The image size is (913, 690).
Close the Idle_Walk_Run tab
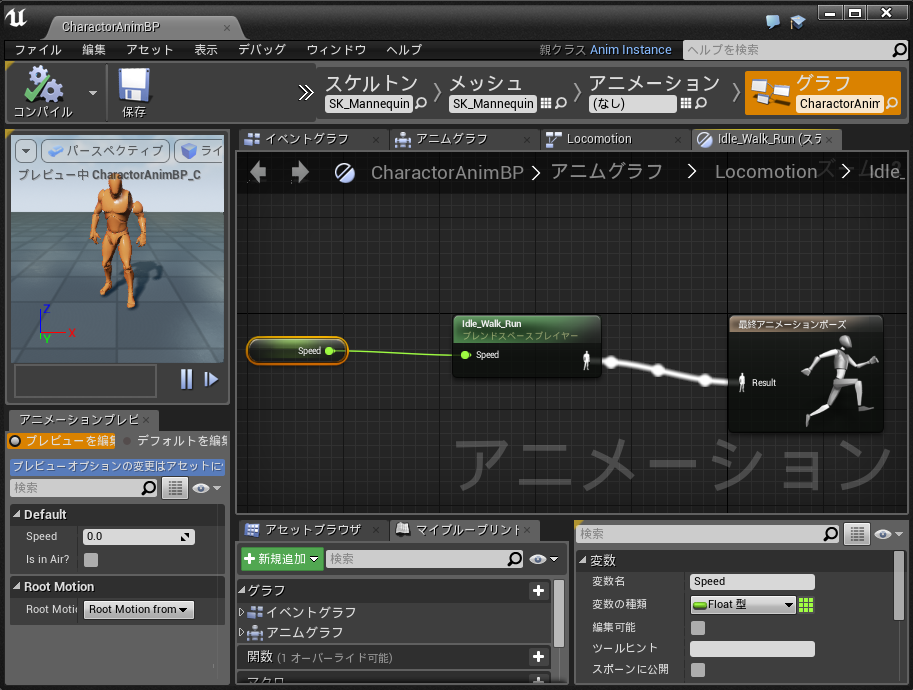(x=829, y=140)
